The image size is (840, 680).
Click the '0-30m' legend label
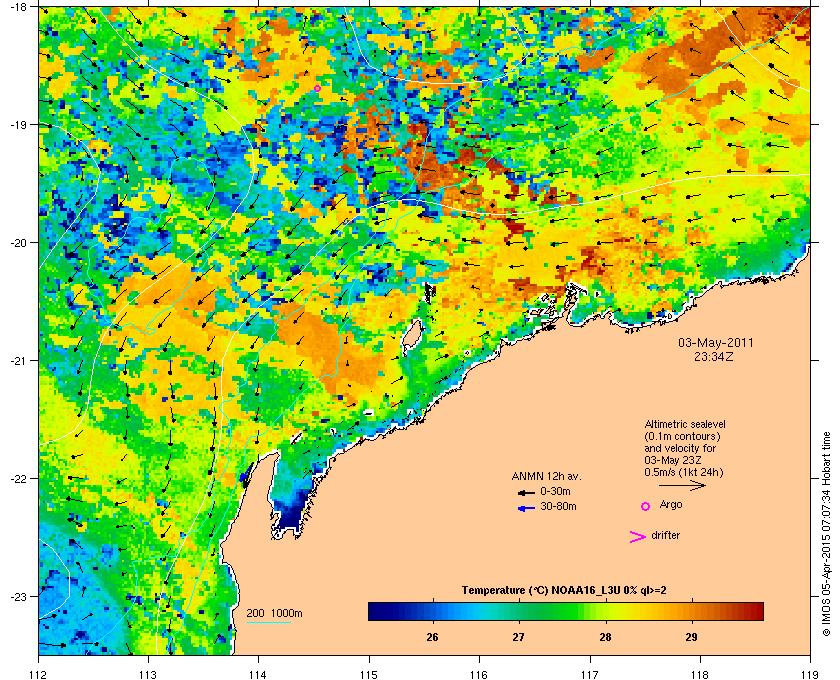point(555,491)
